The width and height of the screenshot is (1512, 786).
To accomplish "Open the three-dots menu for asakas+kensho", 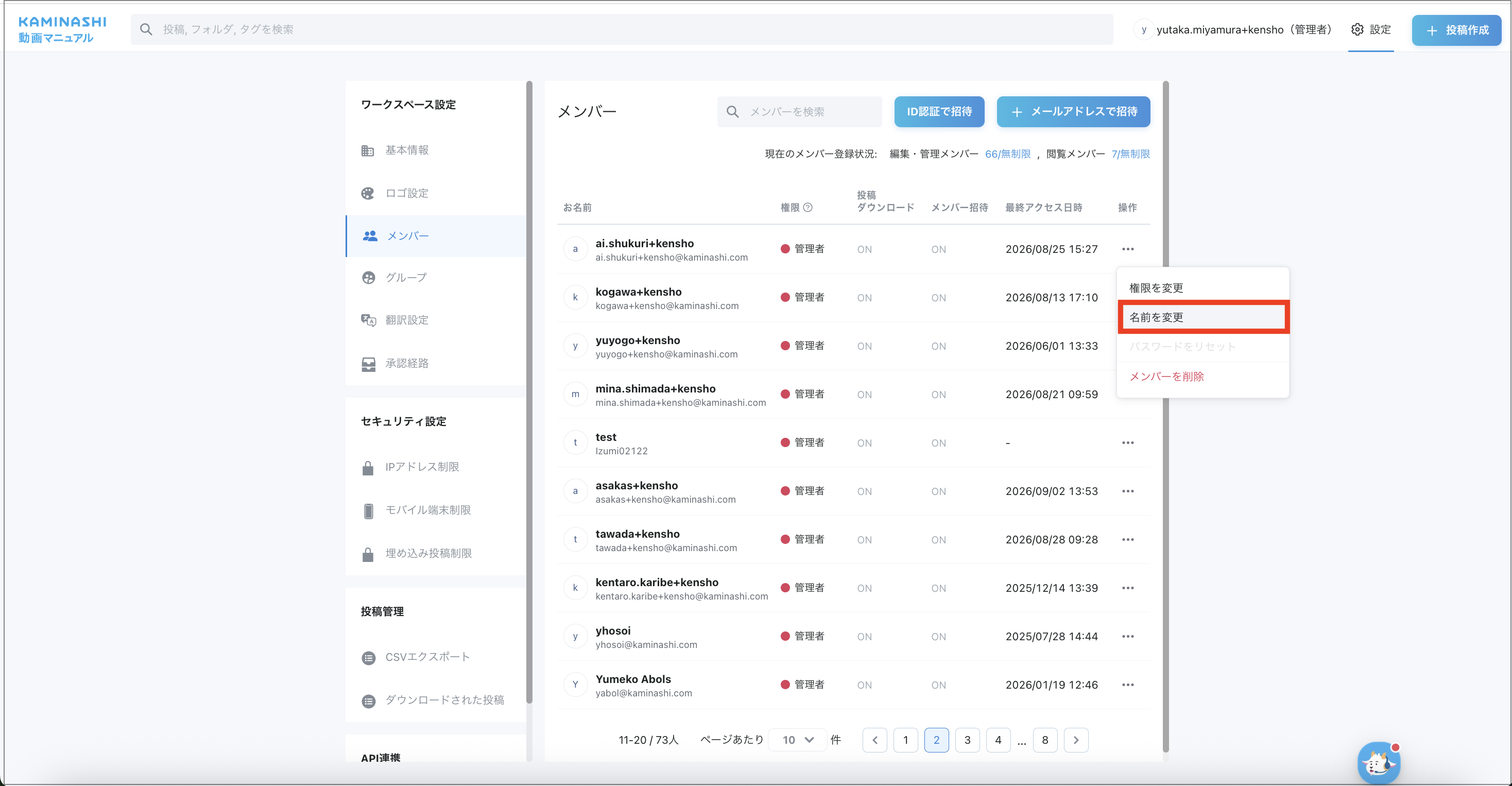I will 1127,491.
